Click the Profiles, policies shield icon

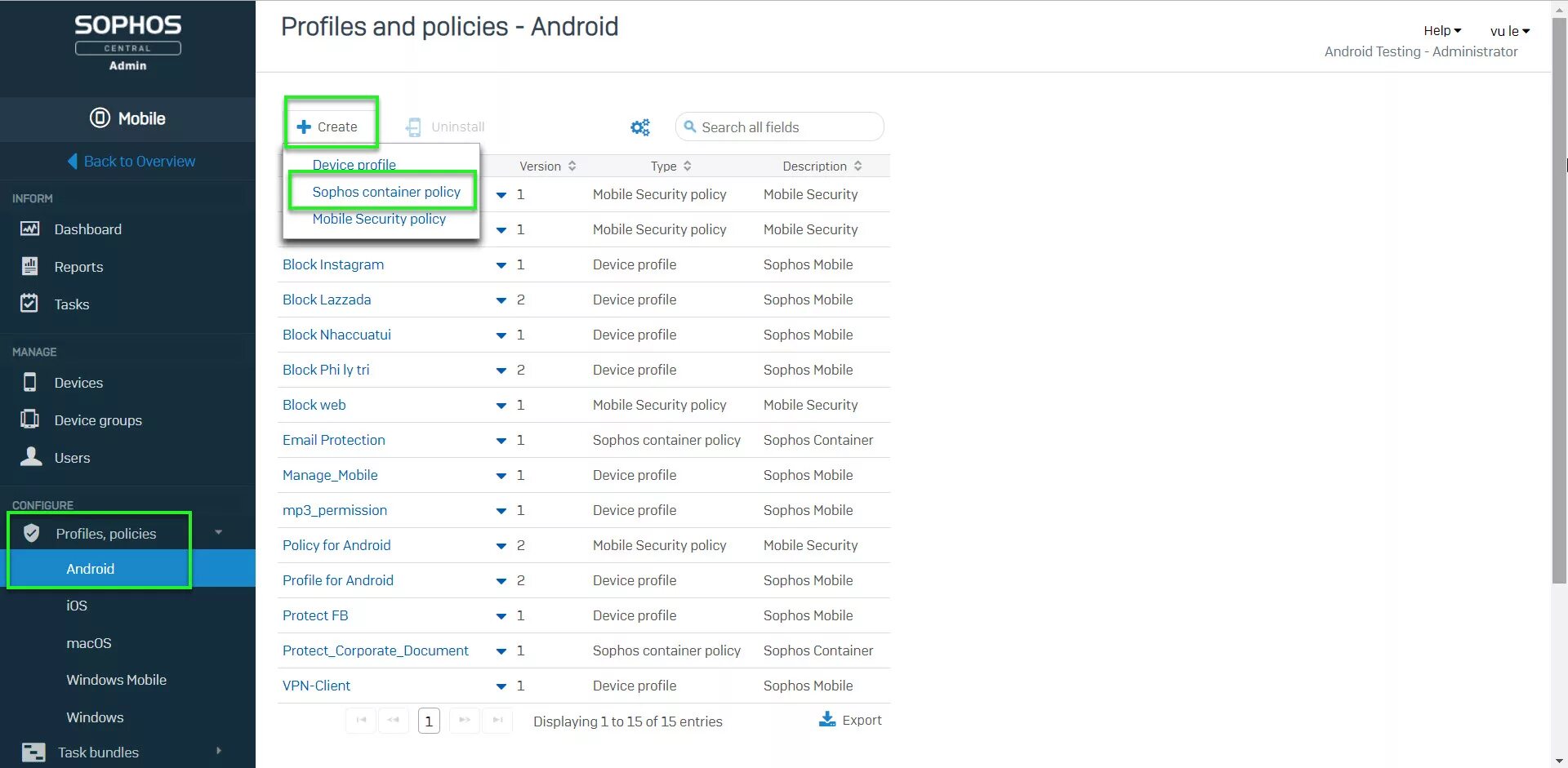(31, 533)
